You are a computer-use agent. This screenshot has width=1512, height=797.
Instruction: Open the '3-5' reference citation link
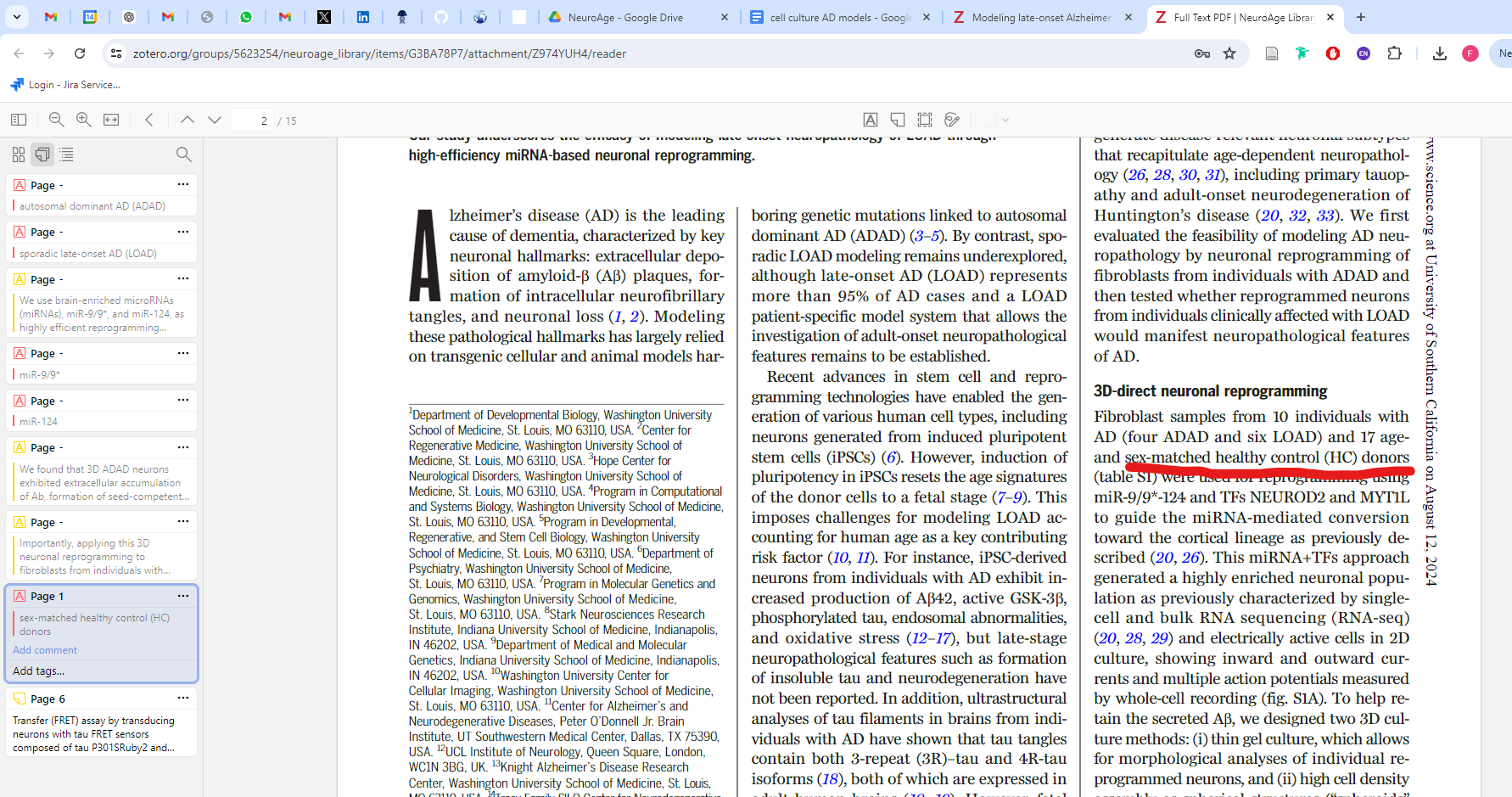tap(927, 236)
